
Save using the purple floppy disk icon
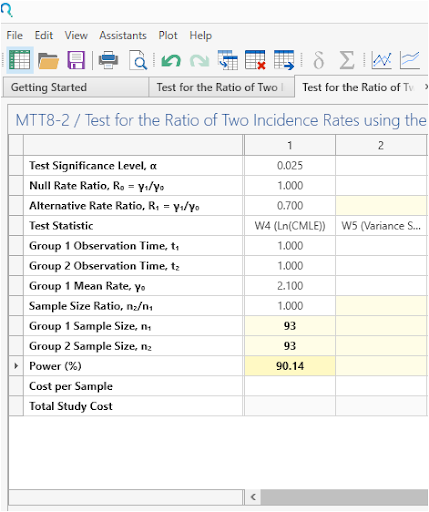pos(76,60)
